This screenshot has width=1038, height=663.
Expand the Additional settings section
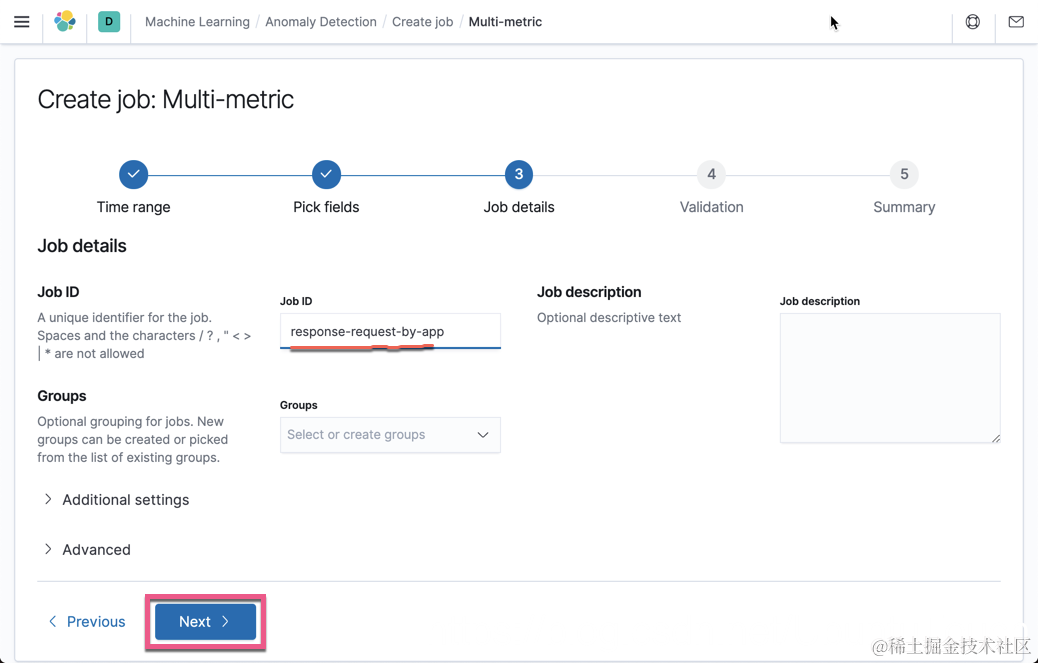pyautogui.click(x=117, y=500)
